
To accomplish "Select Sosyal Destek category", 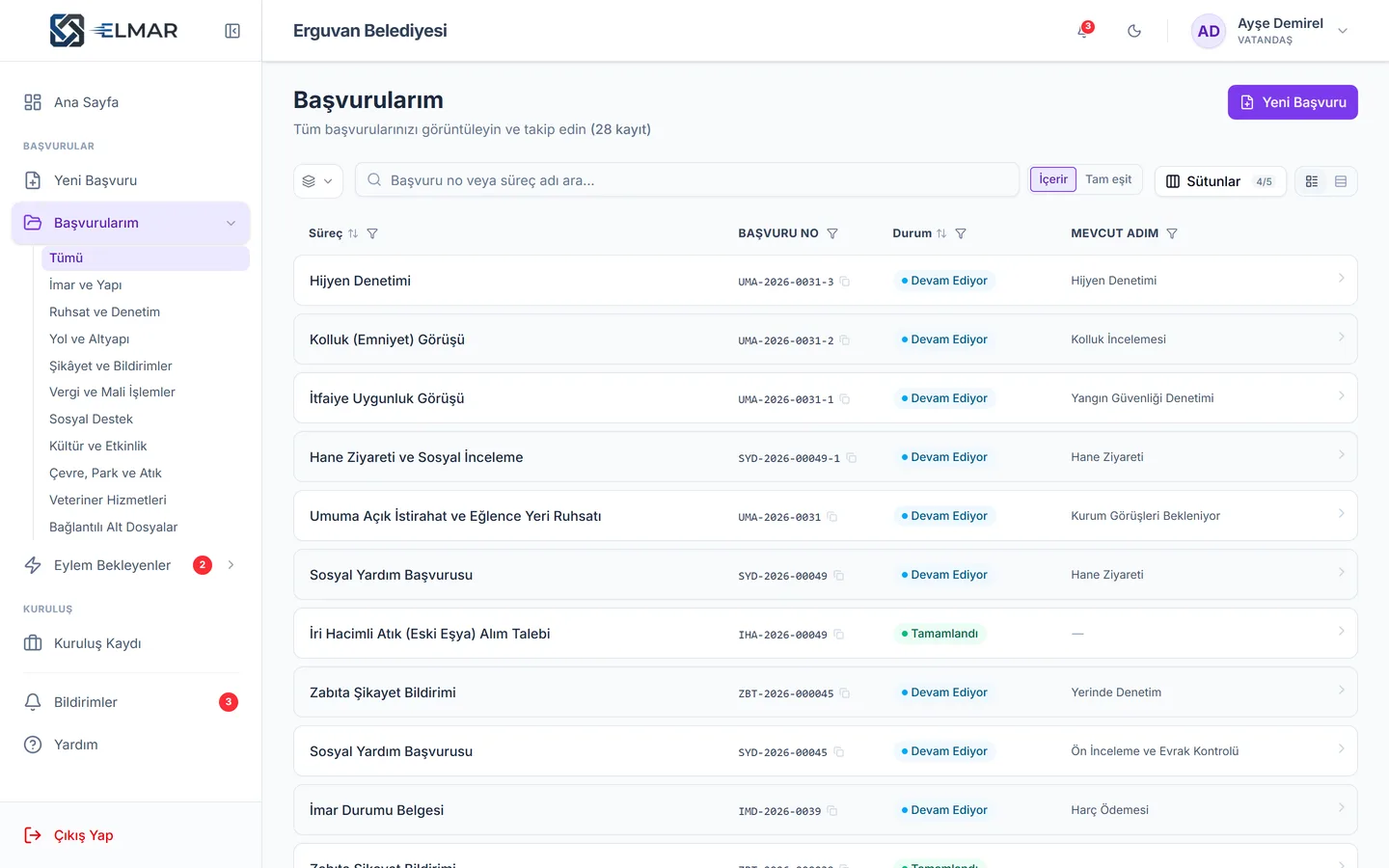I will tap(146, 419).
